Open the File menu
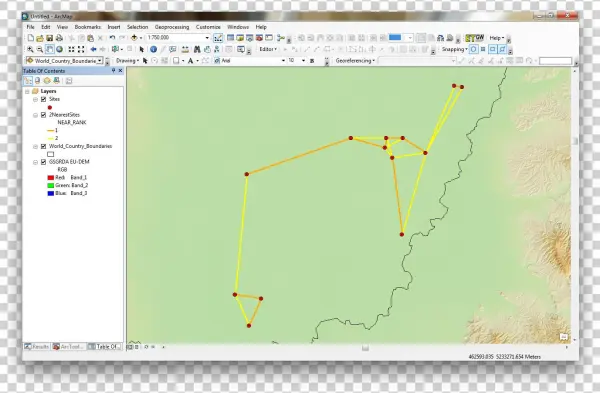 (x=30, y=27)
